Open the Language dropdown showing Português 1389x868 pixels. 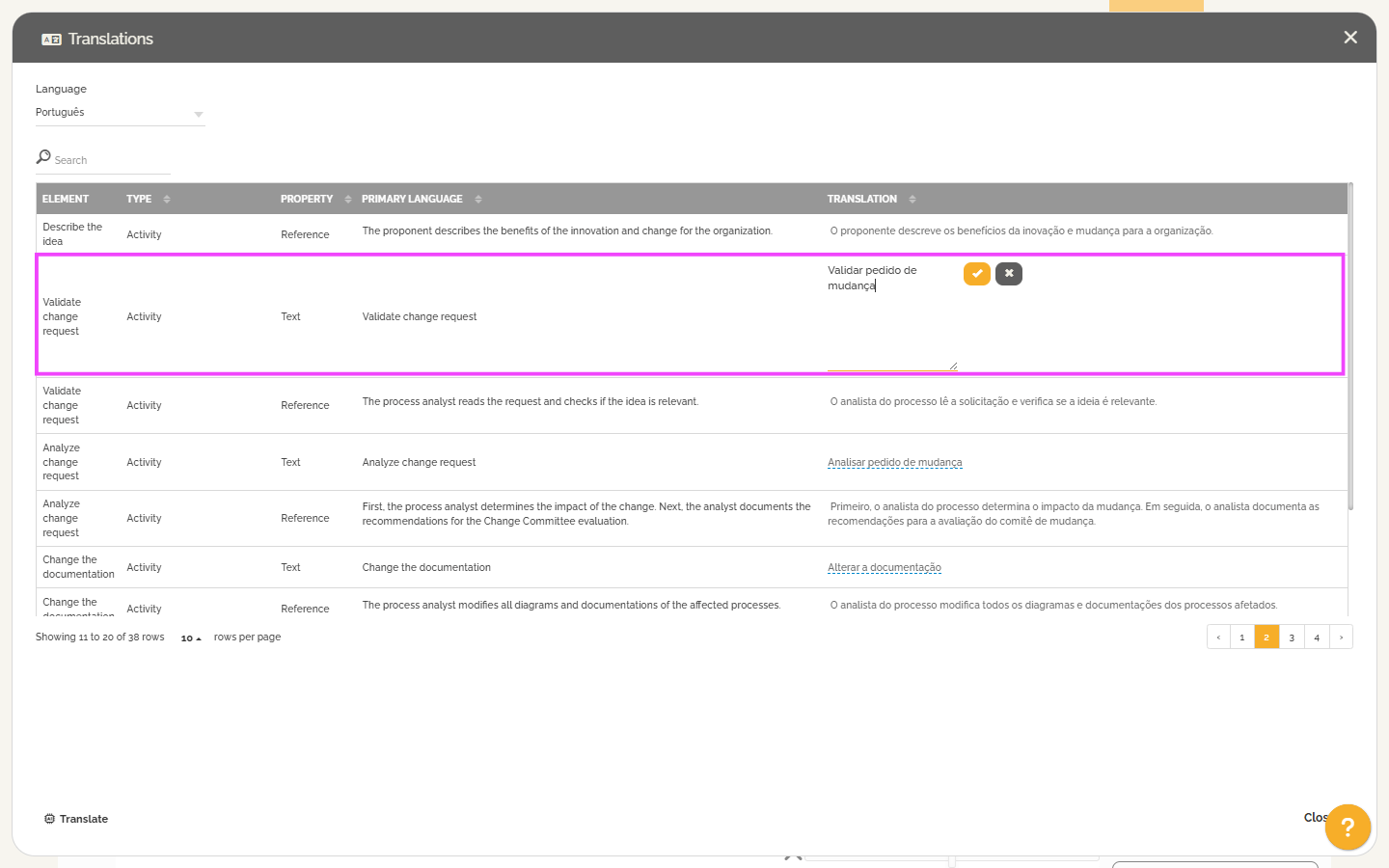coord(120,114)
